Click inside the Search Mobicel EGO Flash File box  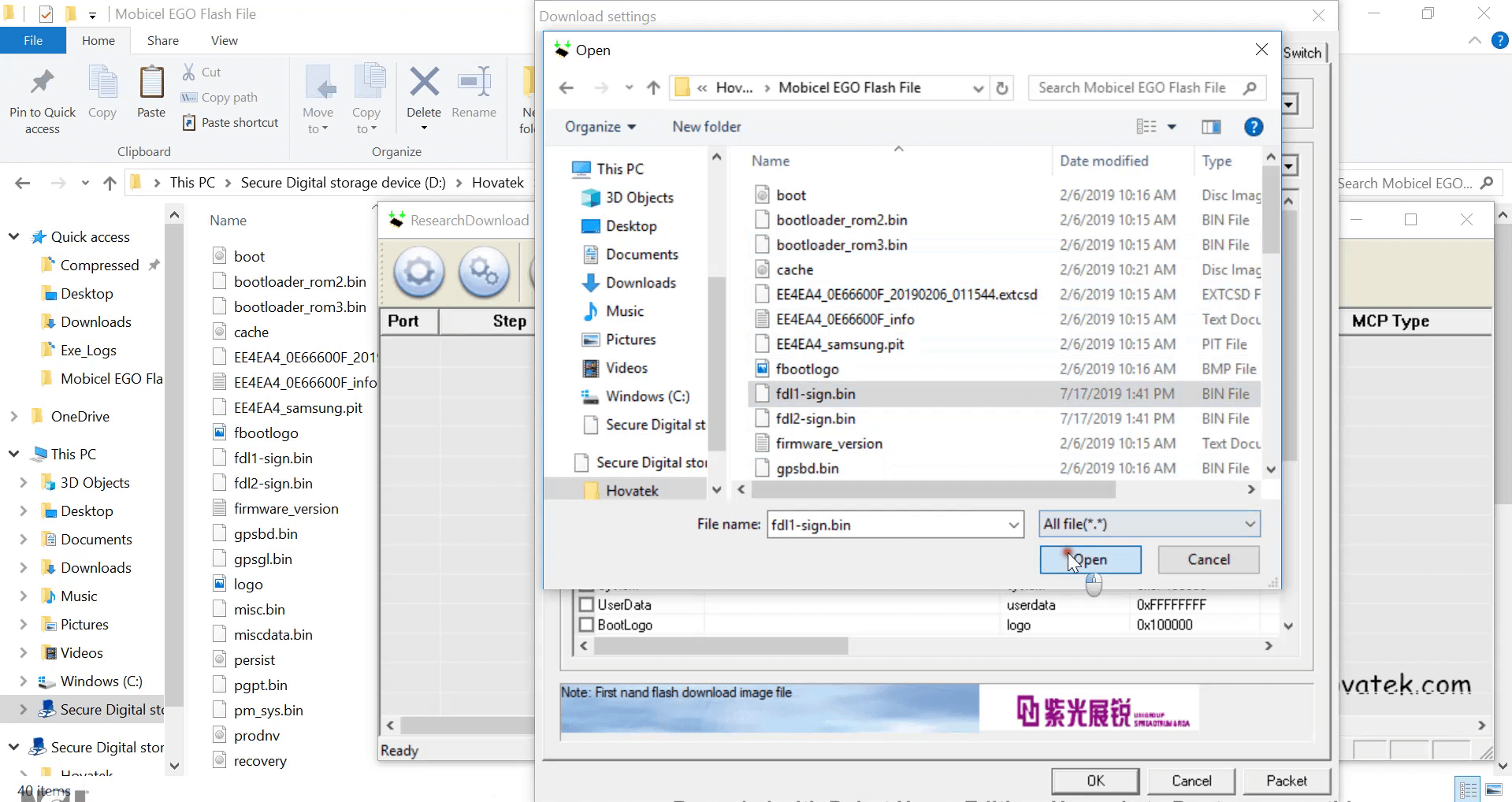click(x=1132, y=87)
